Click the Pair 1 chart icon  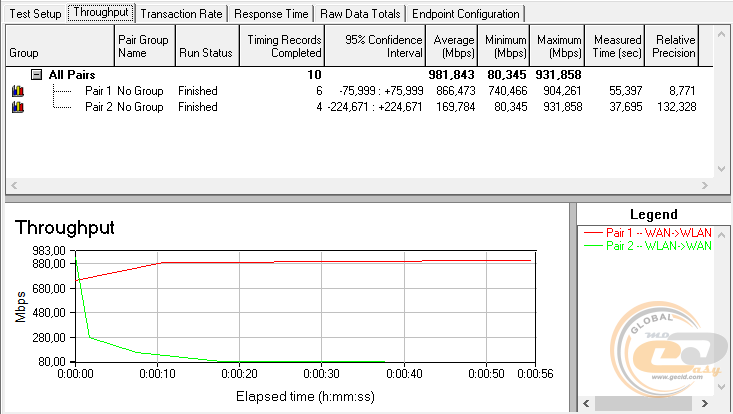point(18,91)
